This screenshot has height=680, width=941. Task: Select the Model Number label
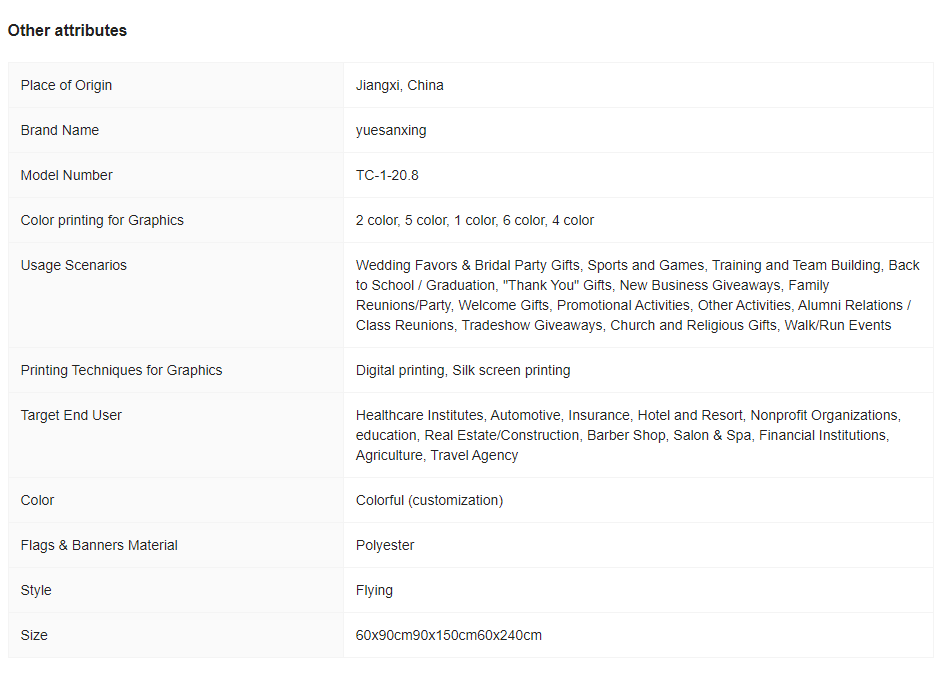67,175
